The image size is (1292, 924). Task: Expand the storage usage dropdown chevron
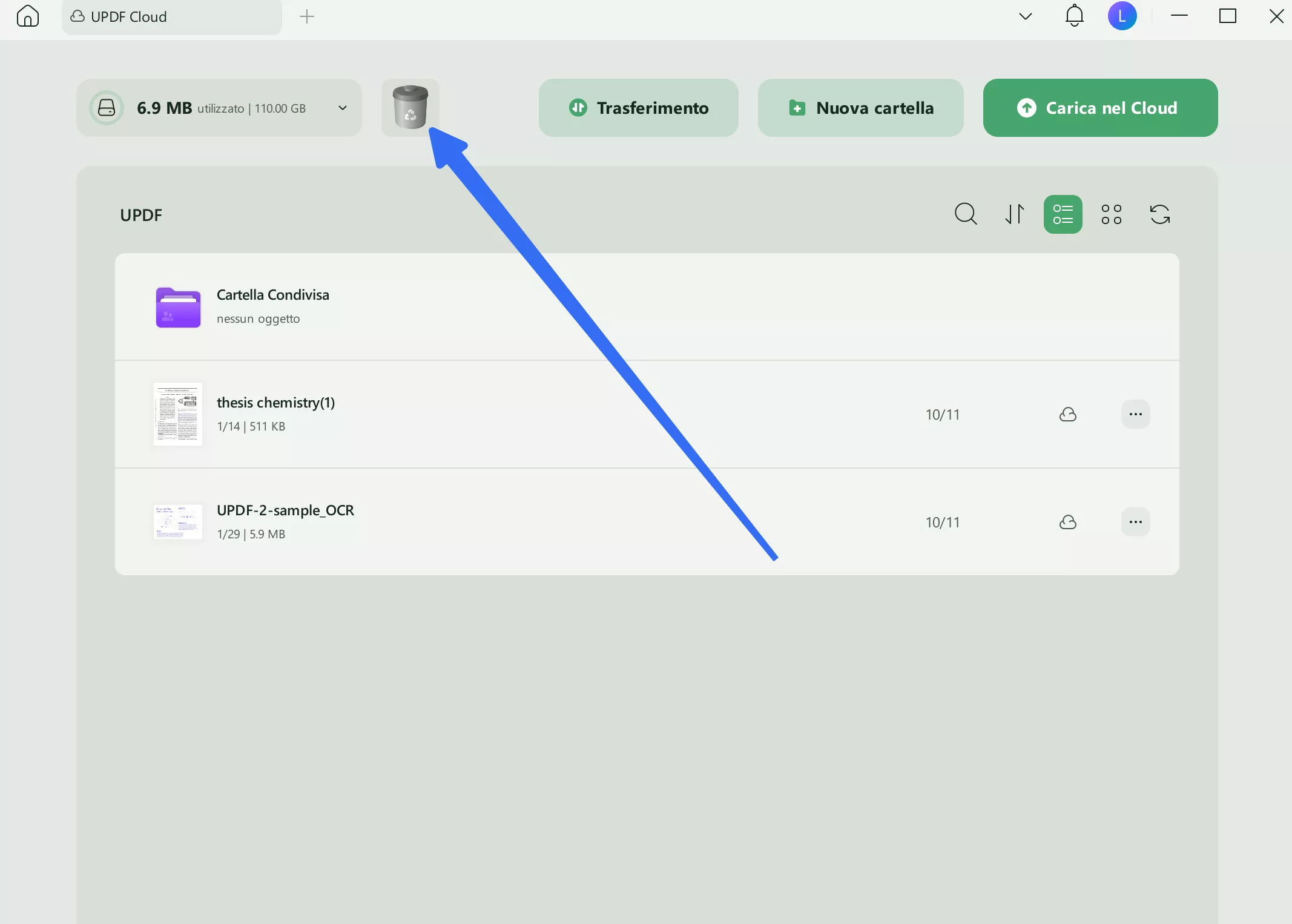point(343,108)
